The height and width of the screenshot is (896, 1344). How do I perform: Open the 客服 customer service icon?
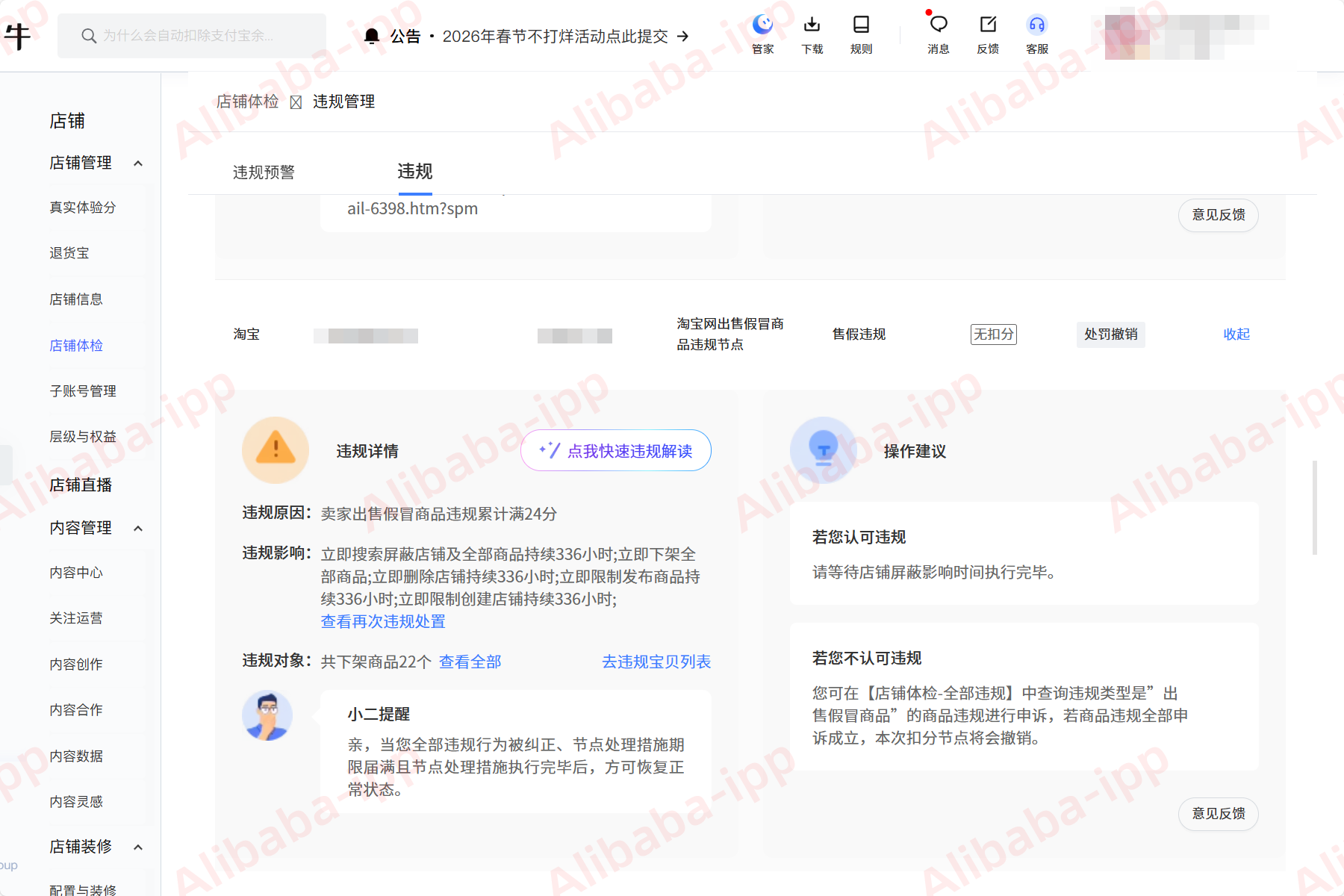(x=1037, y=34)
